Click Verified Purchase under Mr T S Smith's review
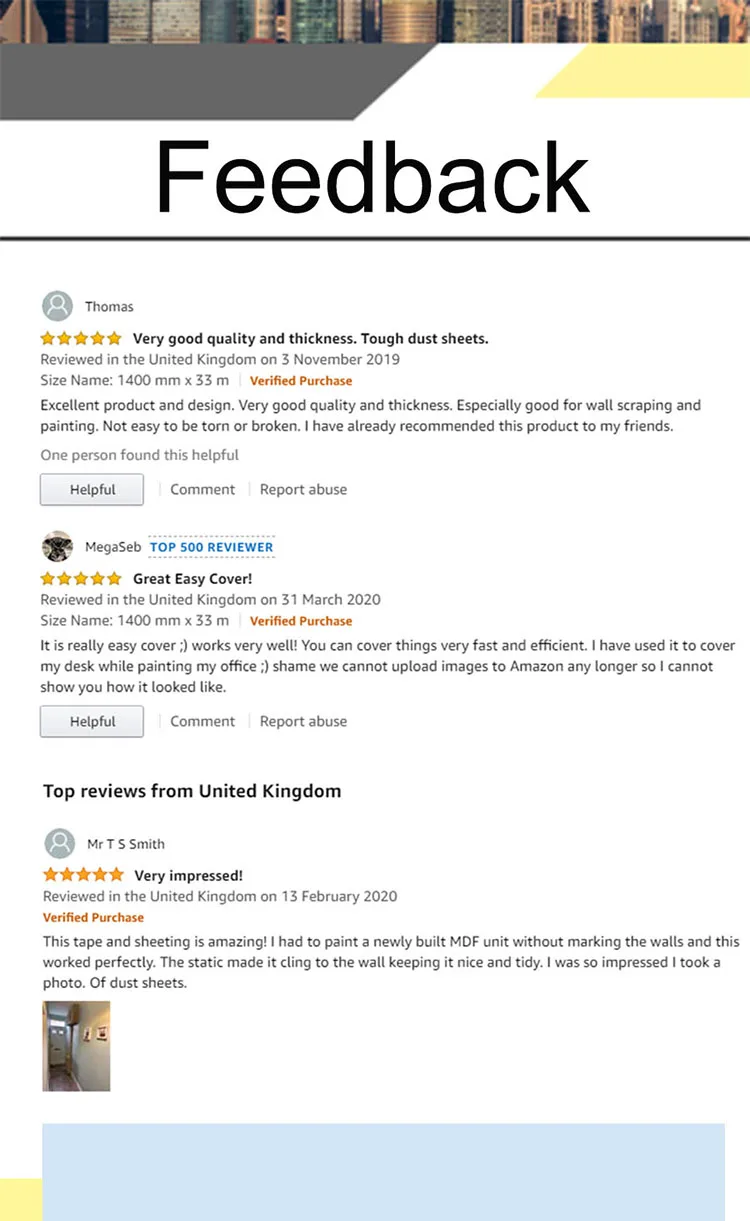Image resolution: width=750 pixels, height=1221 pixels. click(x=93, y=918)
